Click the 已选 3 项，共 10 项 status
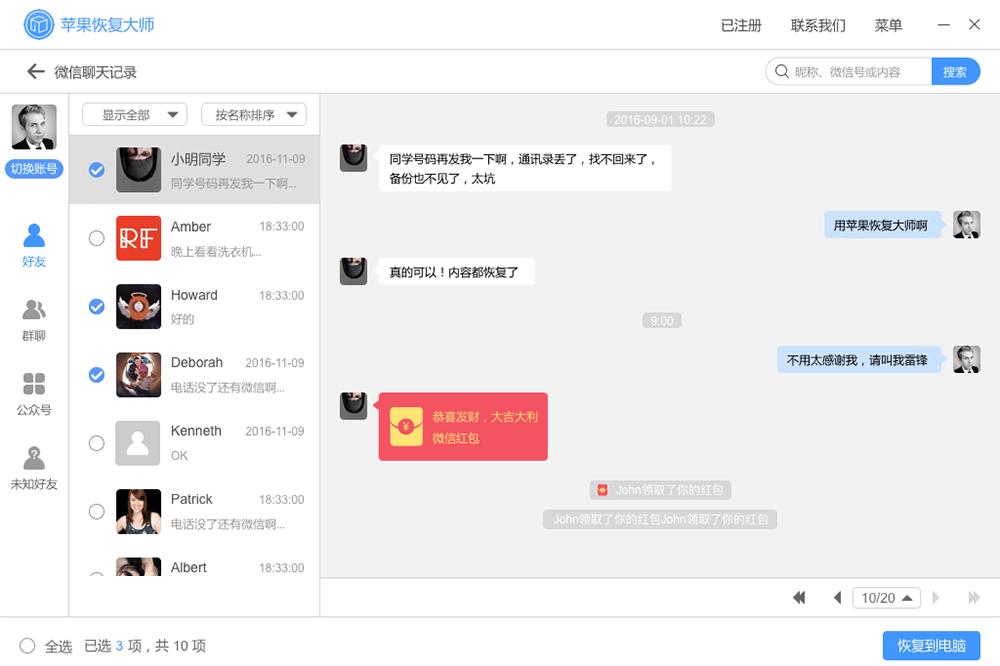This screenshot has width=1000, height=666. (x=145, y=646)
